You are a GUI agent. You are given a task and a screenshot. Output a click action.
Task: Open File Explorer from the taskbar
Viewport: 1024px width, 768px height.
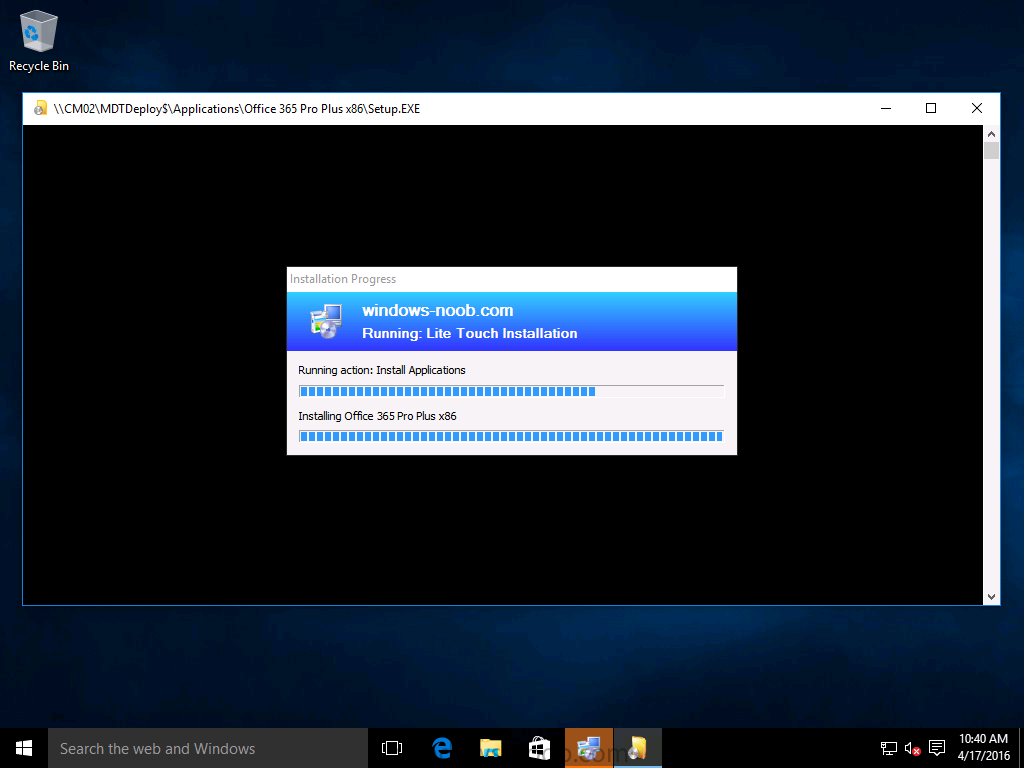(x=490, y=748)
